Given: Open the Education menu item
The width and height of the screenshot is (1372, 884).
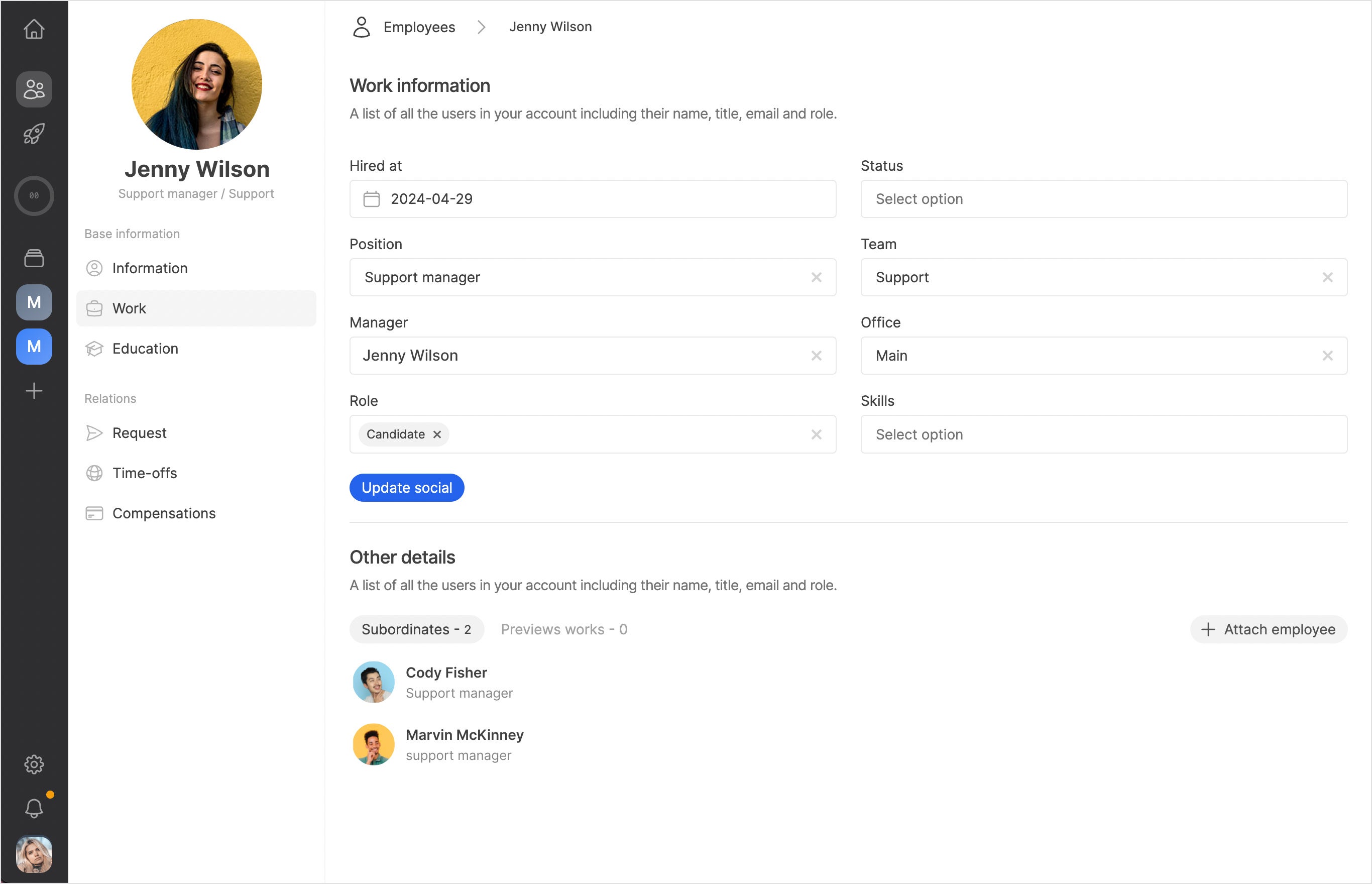Looking at the screenshot, I should (x=145, y=349).
